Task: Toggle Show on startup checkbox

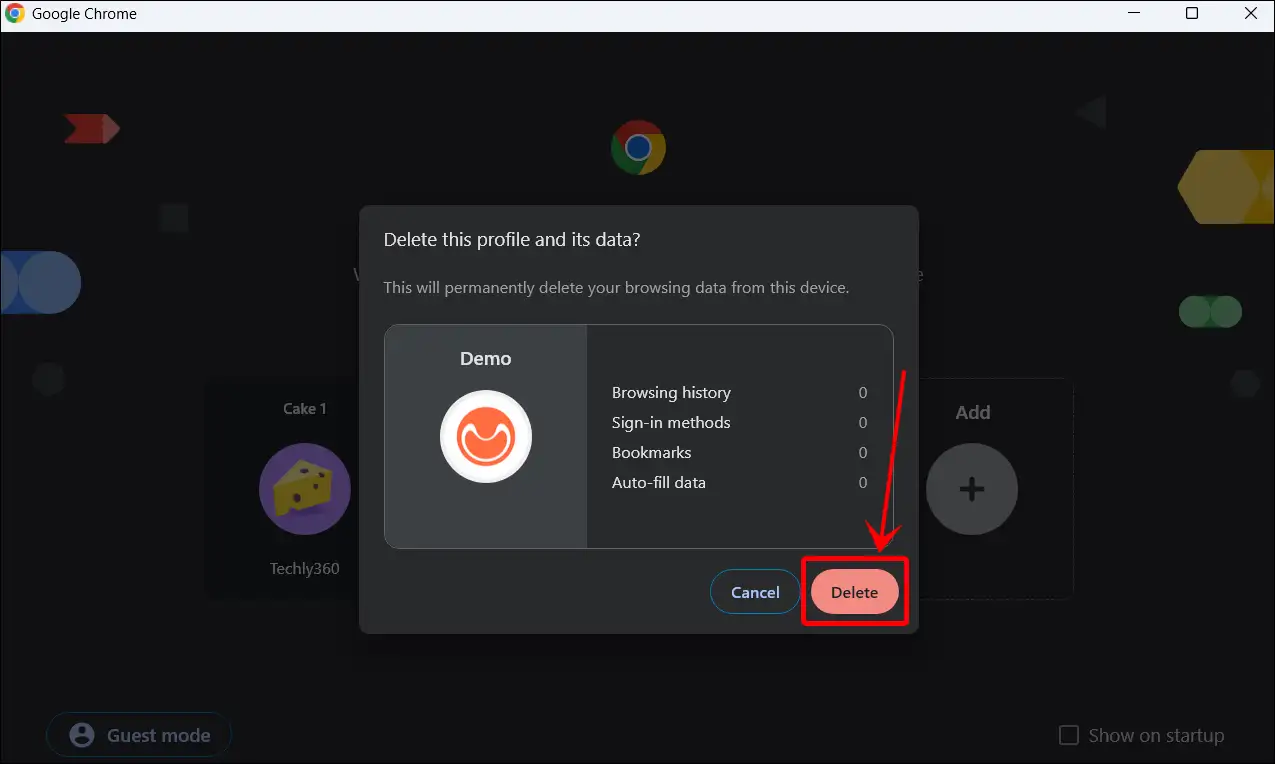Action: [x=1069, y=735]
